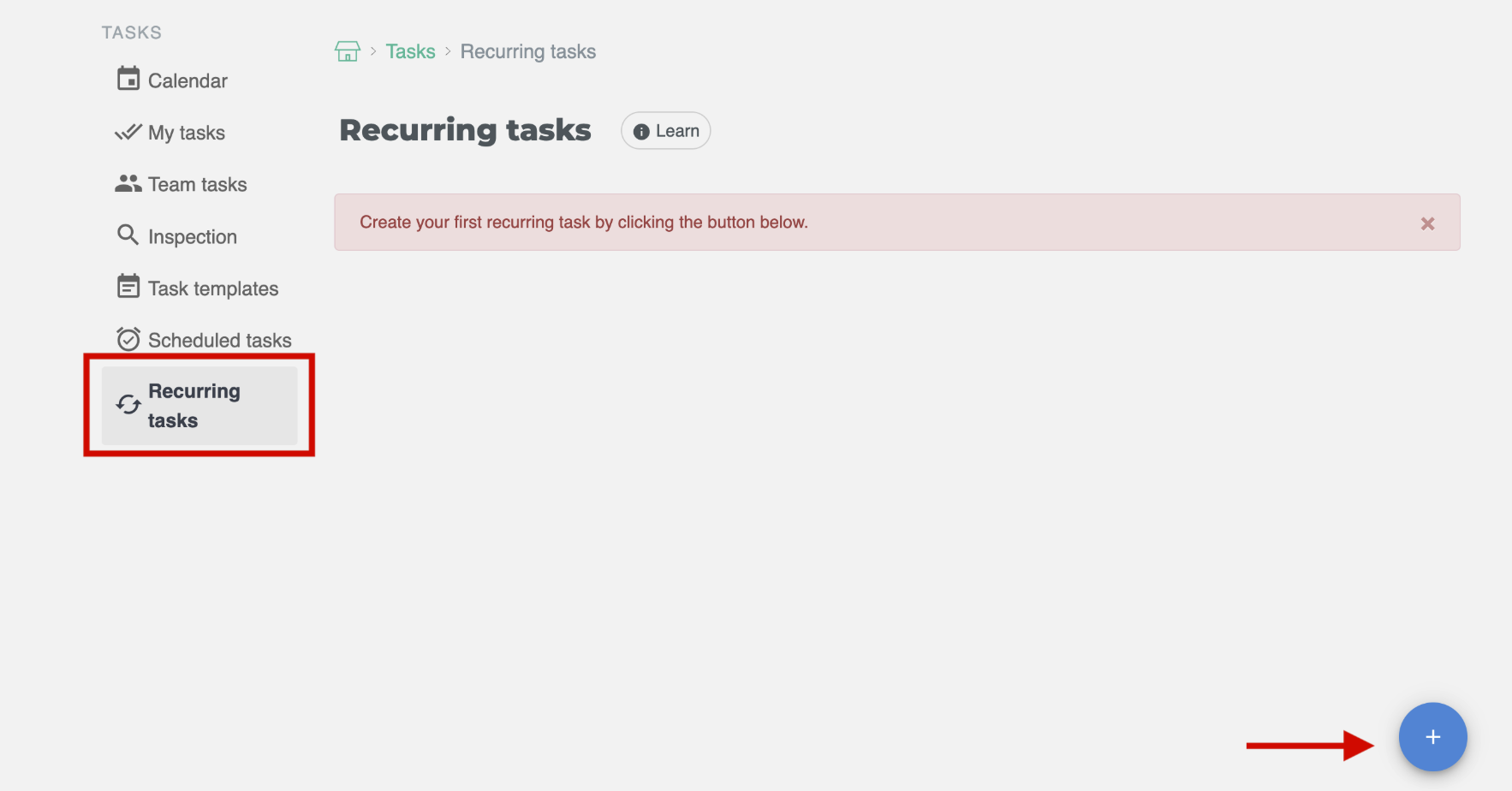Image resolution: width=1512 pixels, height=791 pixels.
Task: Click the Recurring tasks sync icon
Action: (x=128, y=405)
